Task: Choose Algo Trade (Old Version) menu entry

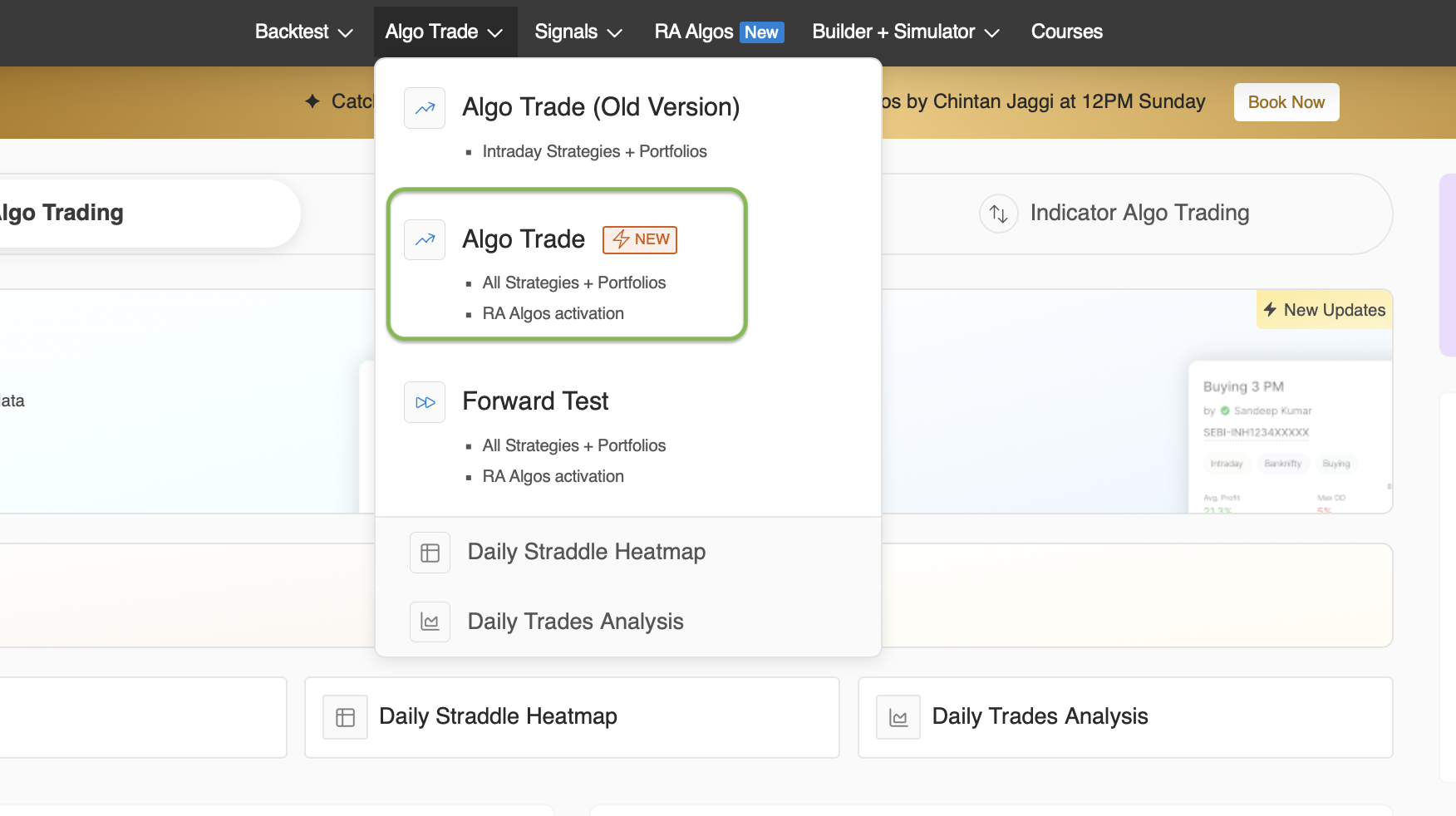Action: [x=600, y=107]
